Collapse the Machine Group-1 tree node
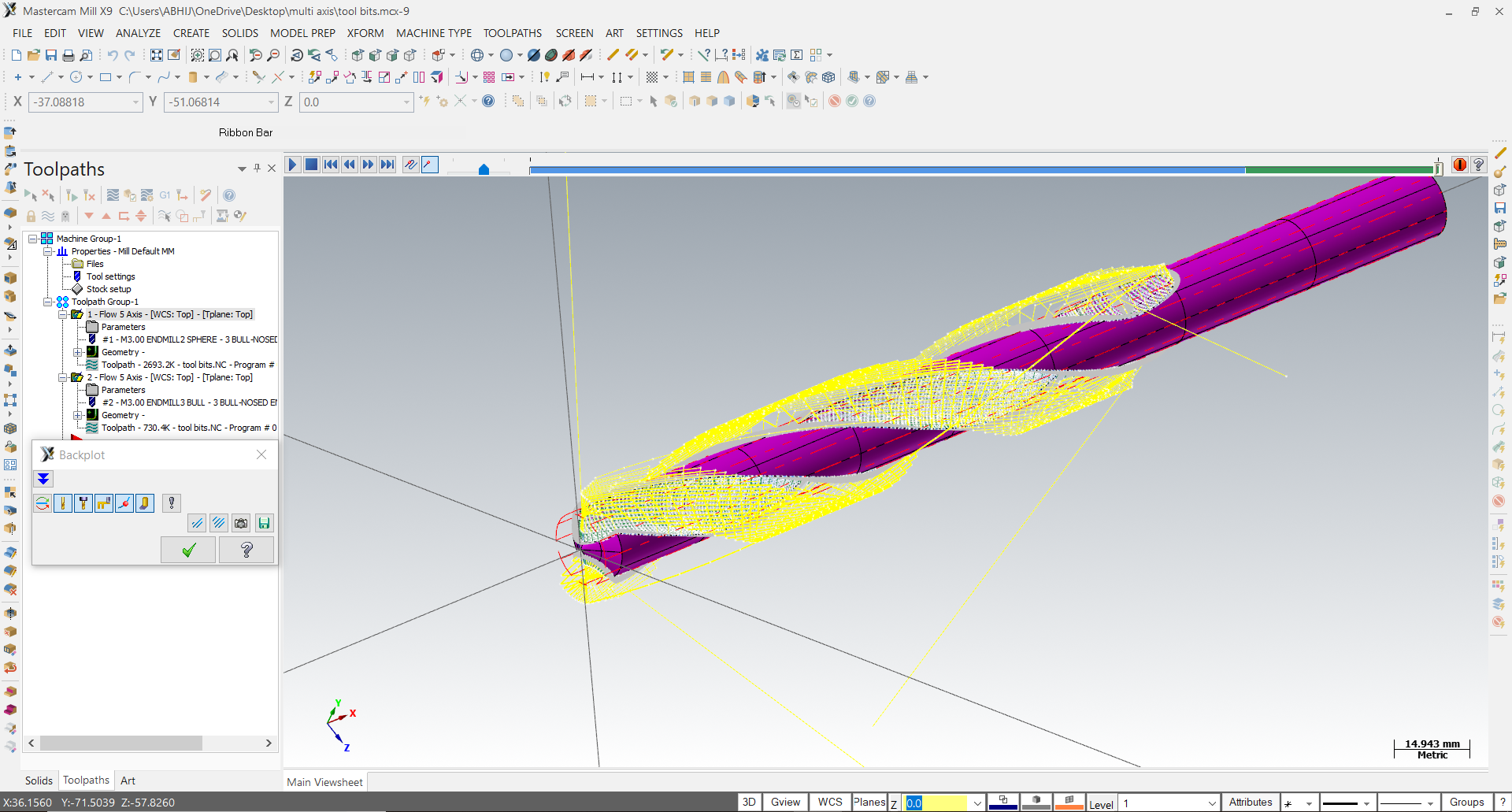1512x812 pixels. pyautogui.click(x=32, y=239)
